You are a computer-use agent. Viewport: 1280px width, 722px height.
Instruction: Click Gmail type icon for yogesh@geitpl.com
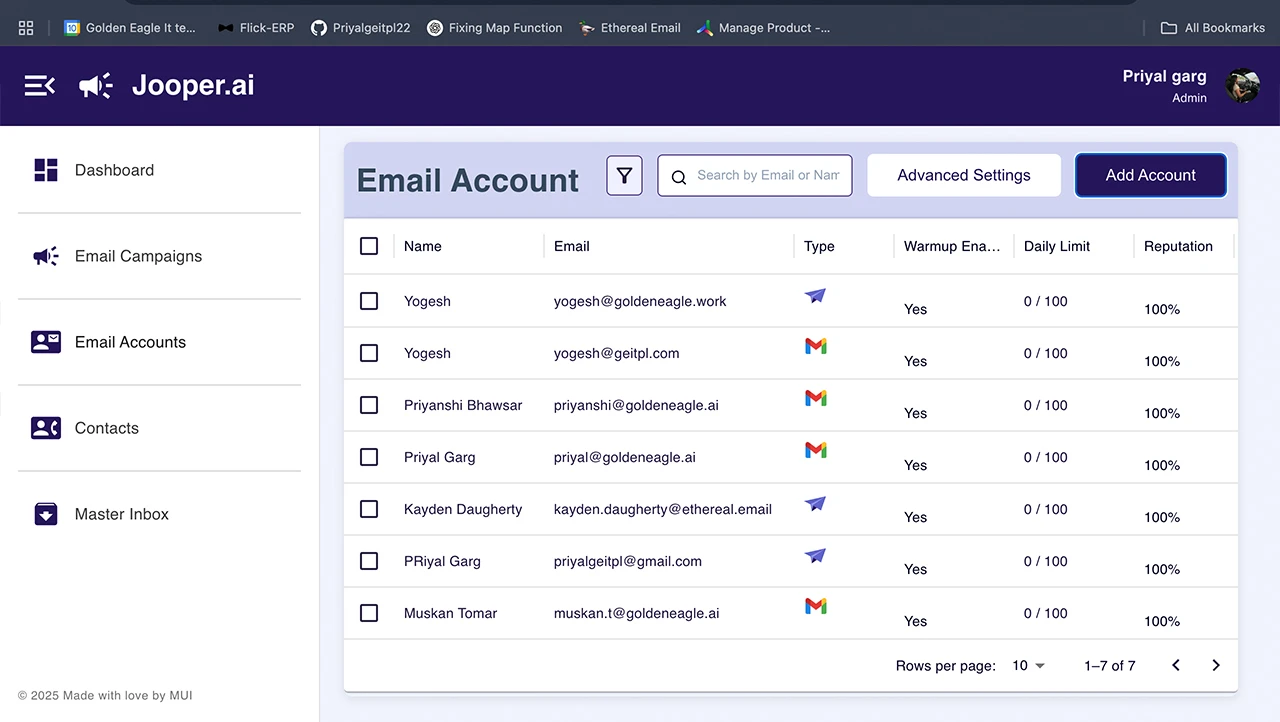click(x=816, y=346)
